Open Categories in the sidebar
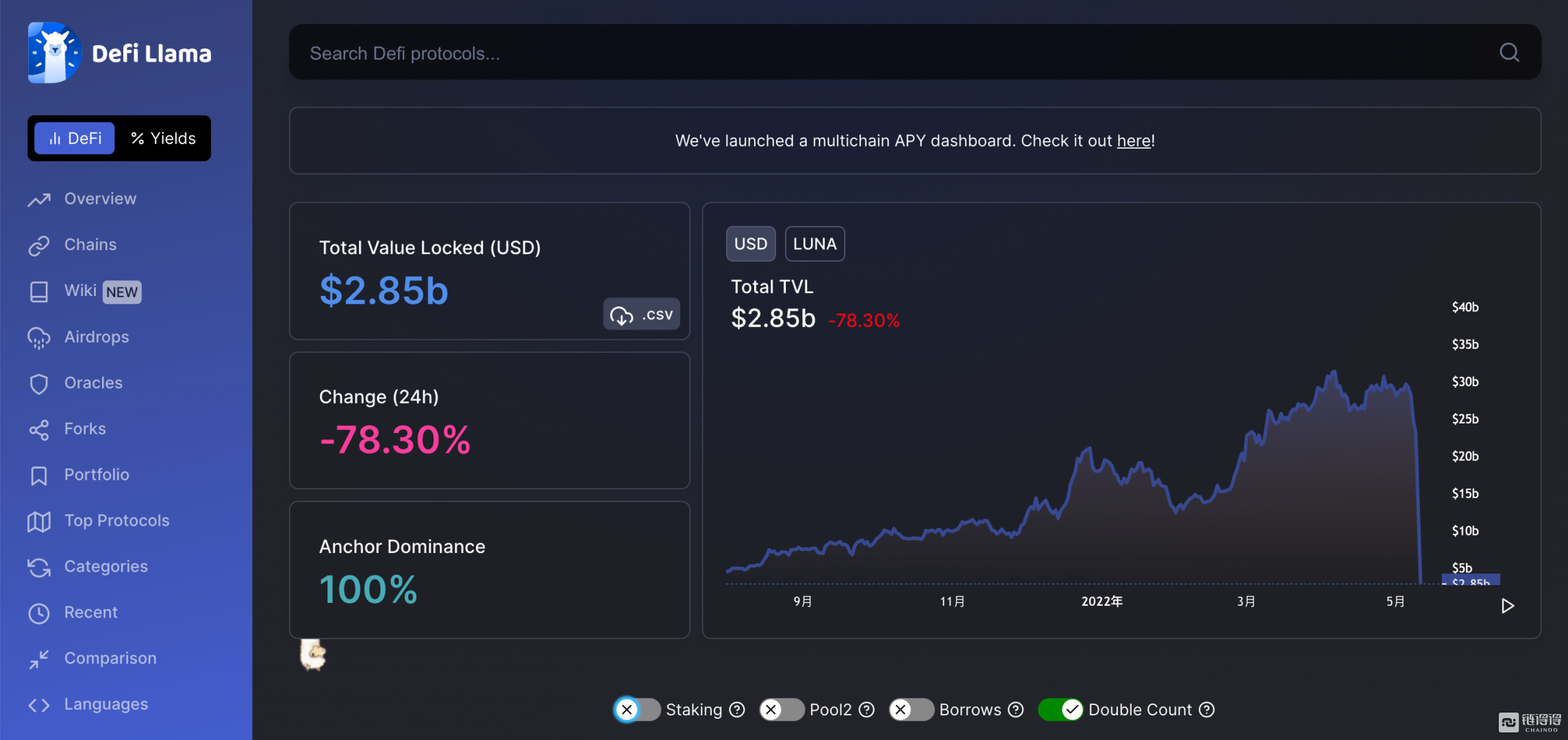Viewport: 1568px width, 740px height. (x=105, y=567)
